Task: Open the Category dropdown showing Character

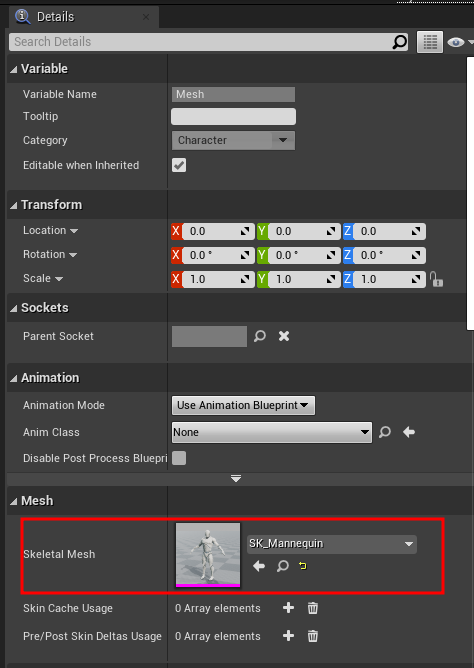Action: pos(233,140)
